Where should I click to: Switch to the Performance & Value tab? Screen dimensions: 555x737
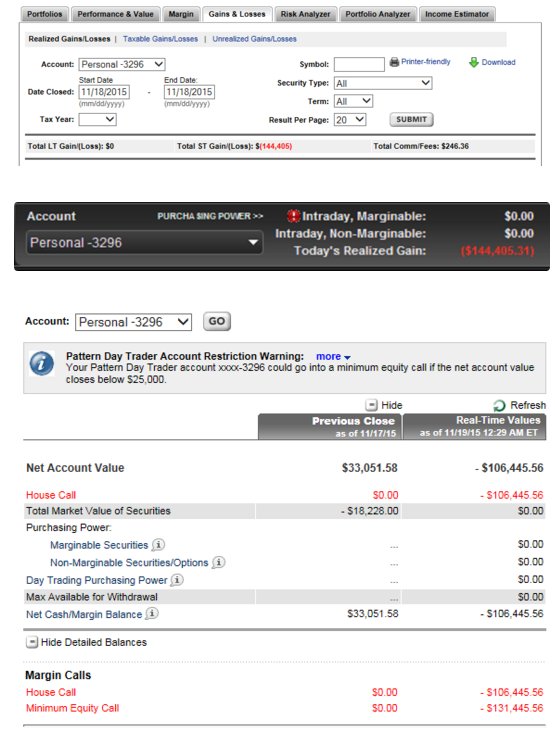click(x=116, y=14)
